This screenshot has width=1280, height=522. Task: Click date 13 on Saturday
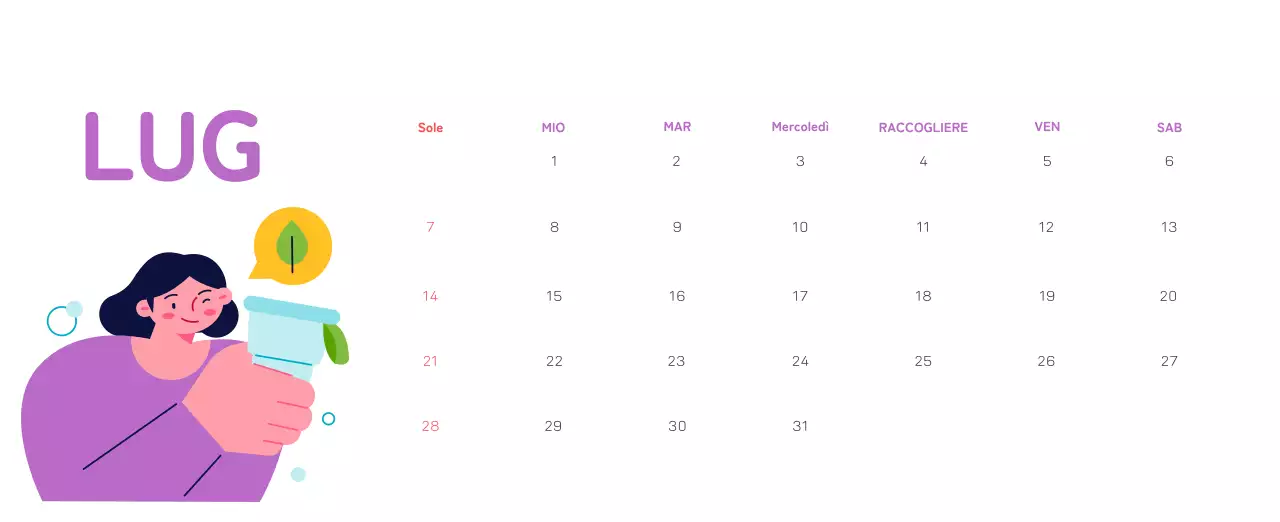(1169, 227)
